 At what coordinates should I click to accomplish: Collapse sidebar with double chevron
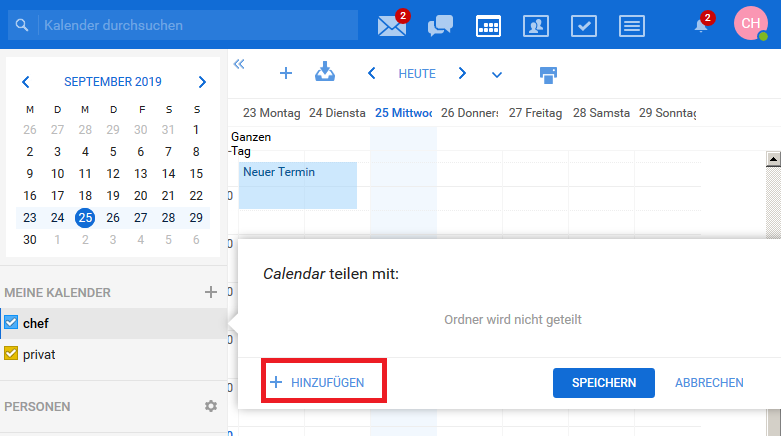coord(239,64)
